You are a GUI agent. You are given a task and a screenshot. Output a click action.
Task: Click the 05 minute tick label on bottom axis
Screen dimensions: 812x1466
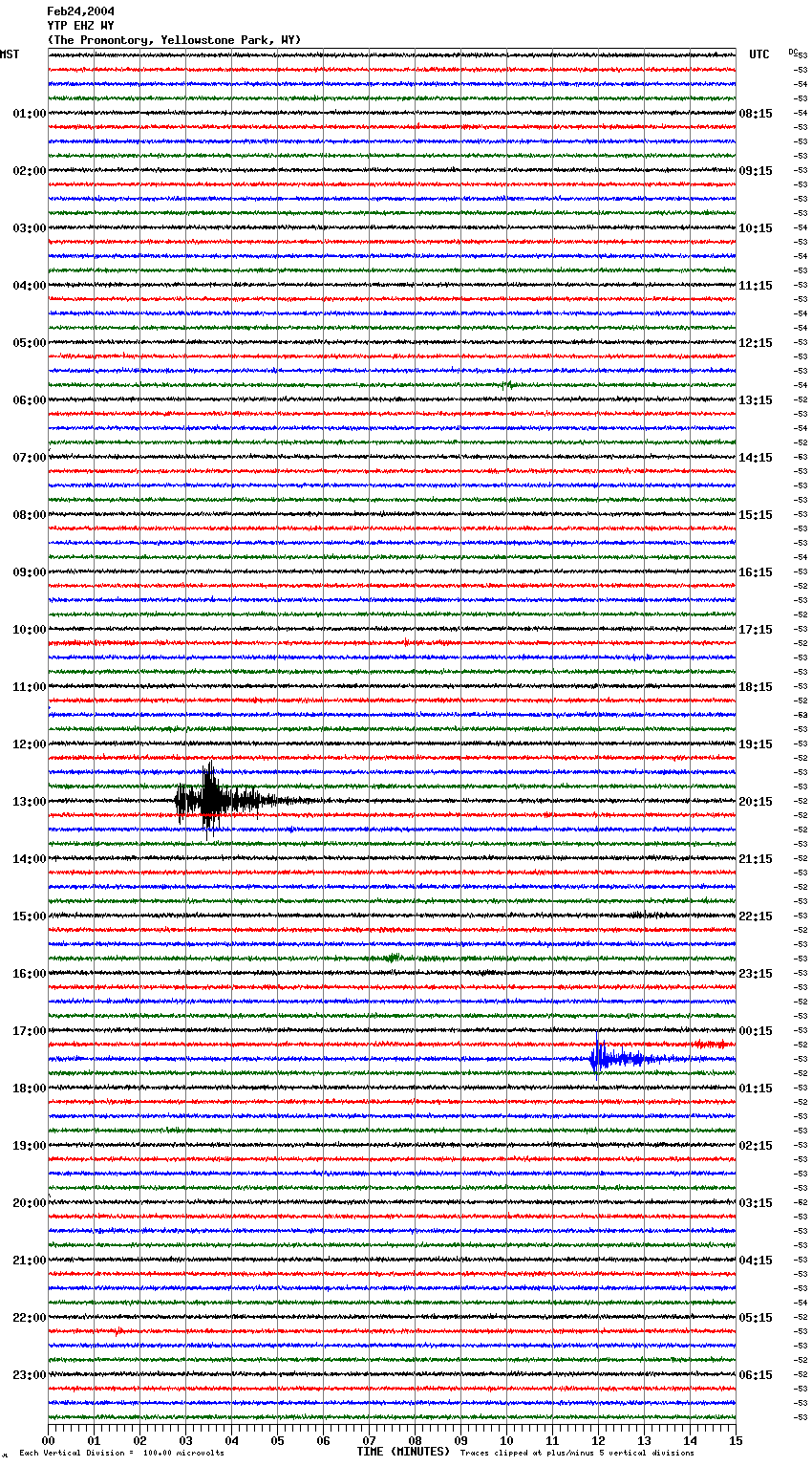pos(277,1440)
